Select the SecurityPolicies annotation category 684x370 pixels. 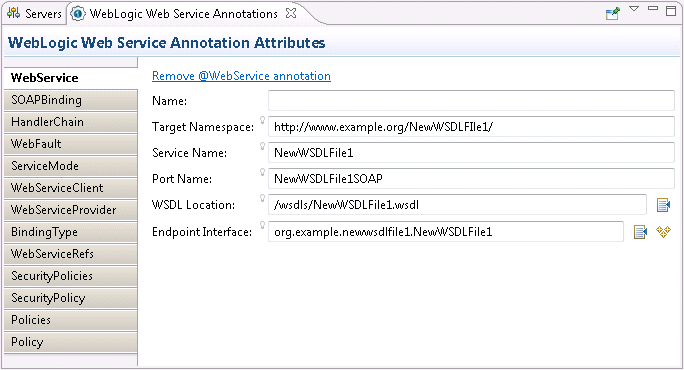[71, 276]
